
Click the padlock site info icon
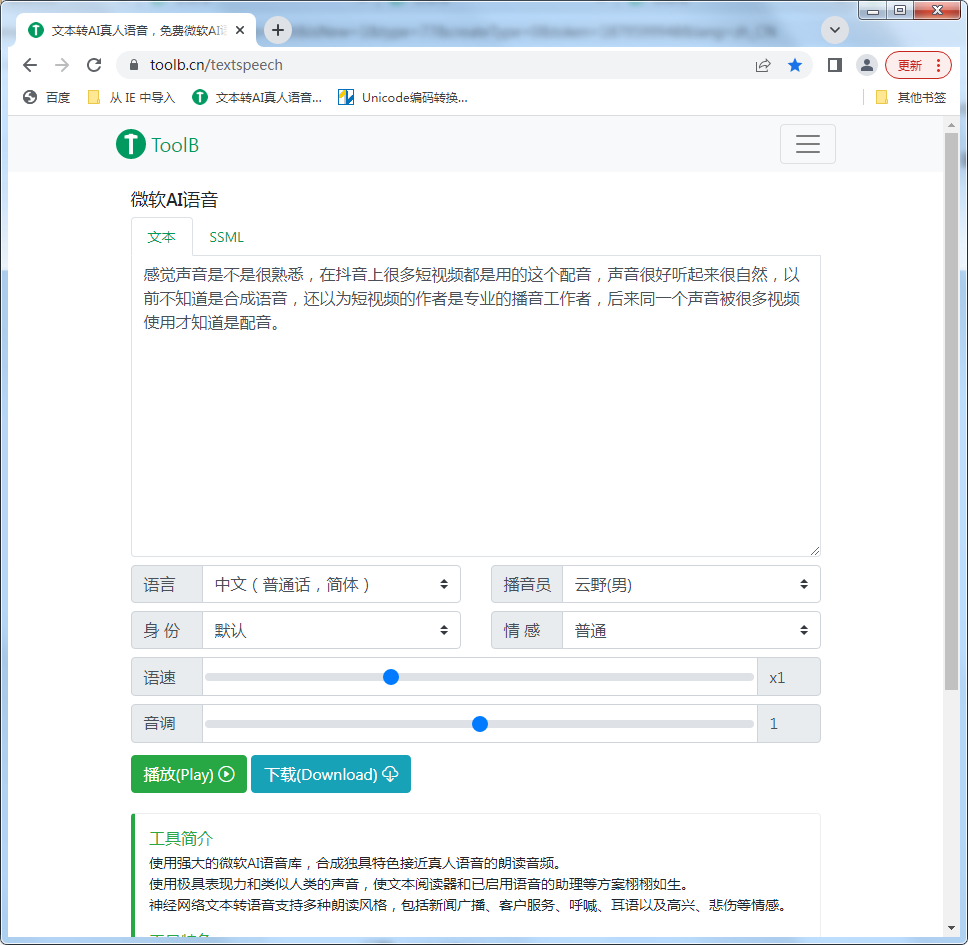(134, 65)
